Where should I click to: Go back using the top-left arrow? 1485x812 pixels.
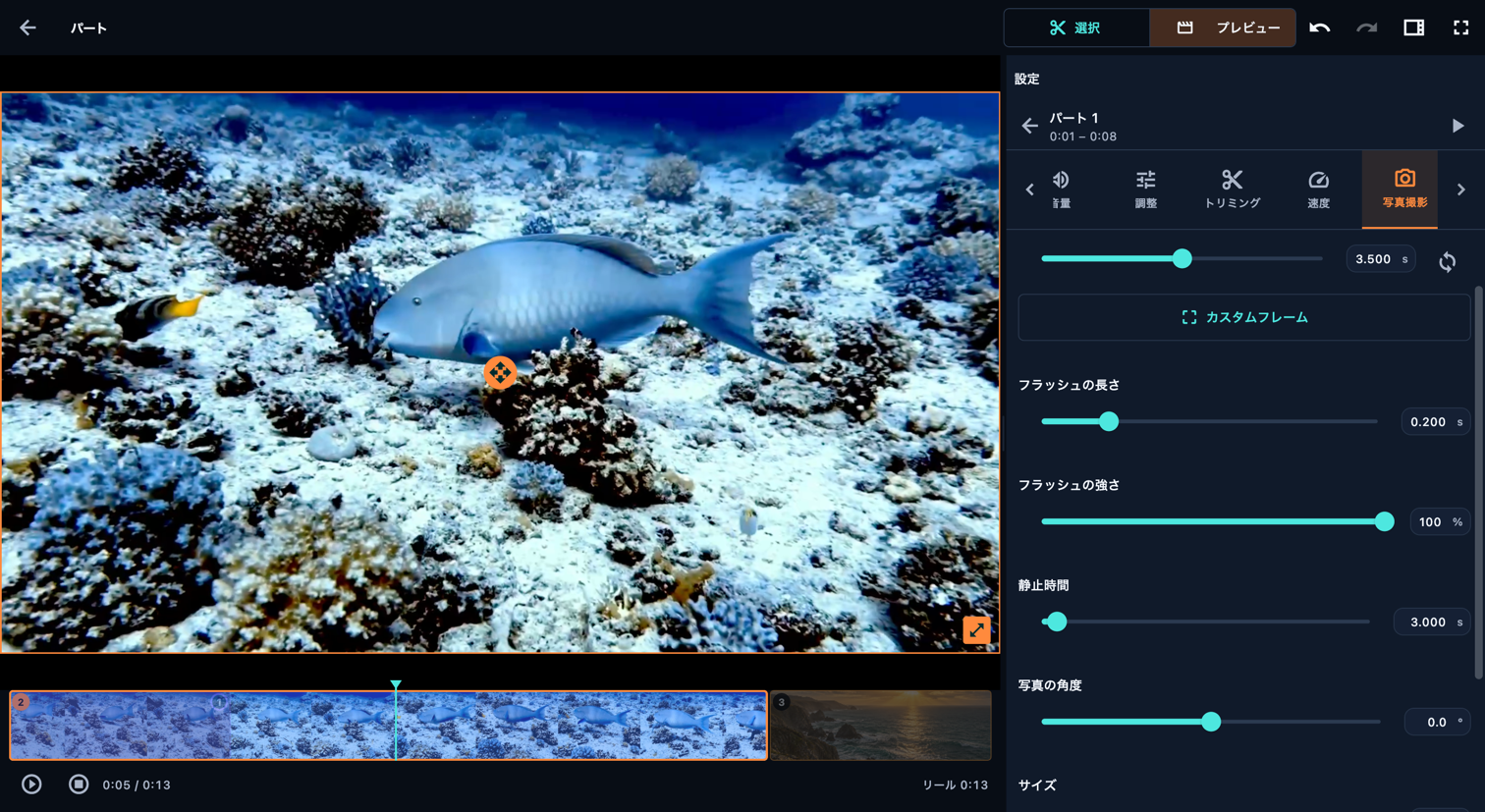(x=27, y=27)
